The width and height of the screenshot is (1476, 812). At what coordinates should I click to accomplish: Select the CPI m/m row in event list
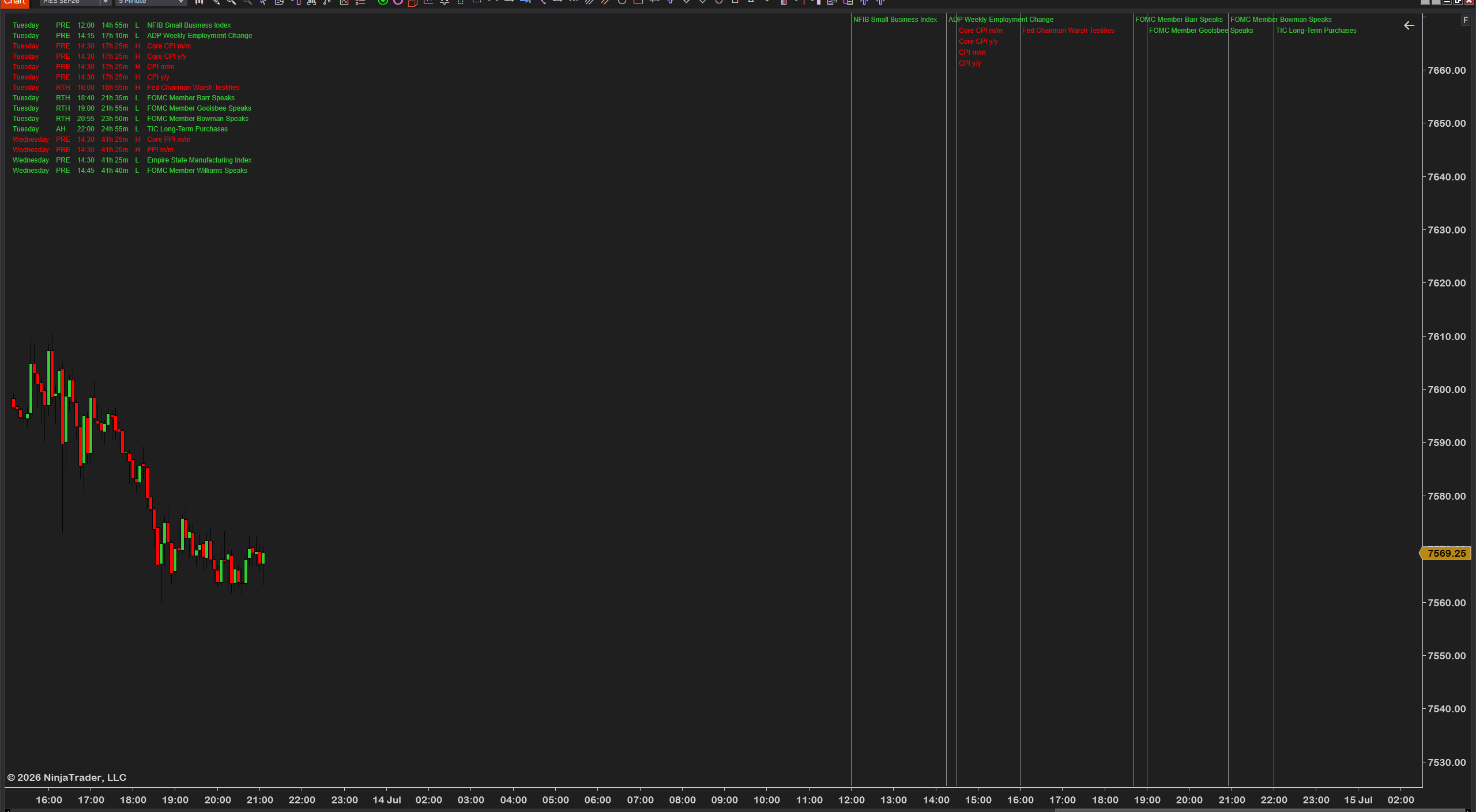pyautogui.click(x=93, y=67)
